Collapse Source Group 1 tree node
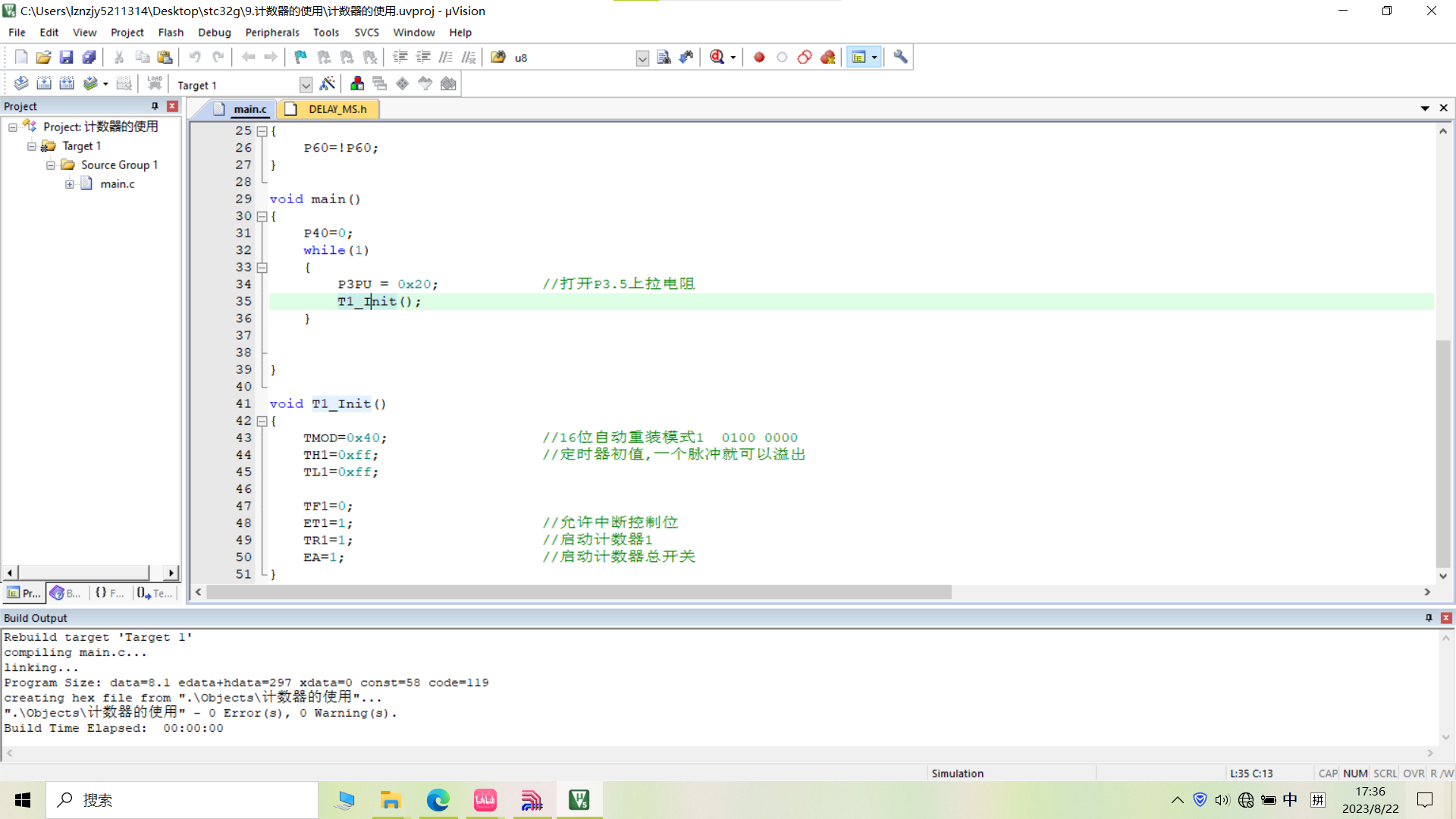 click(51, 165)
